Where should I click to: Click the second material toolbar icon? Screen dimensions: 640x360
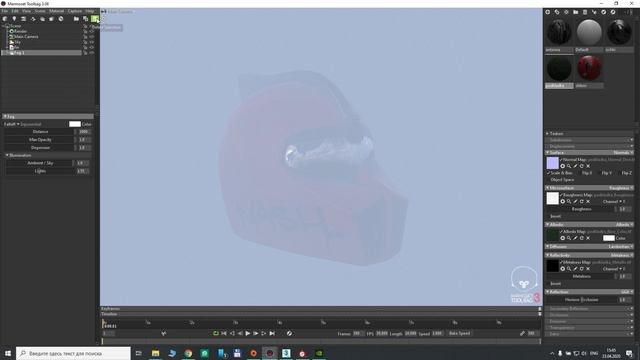[x=557, y=12]
